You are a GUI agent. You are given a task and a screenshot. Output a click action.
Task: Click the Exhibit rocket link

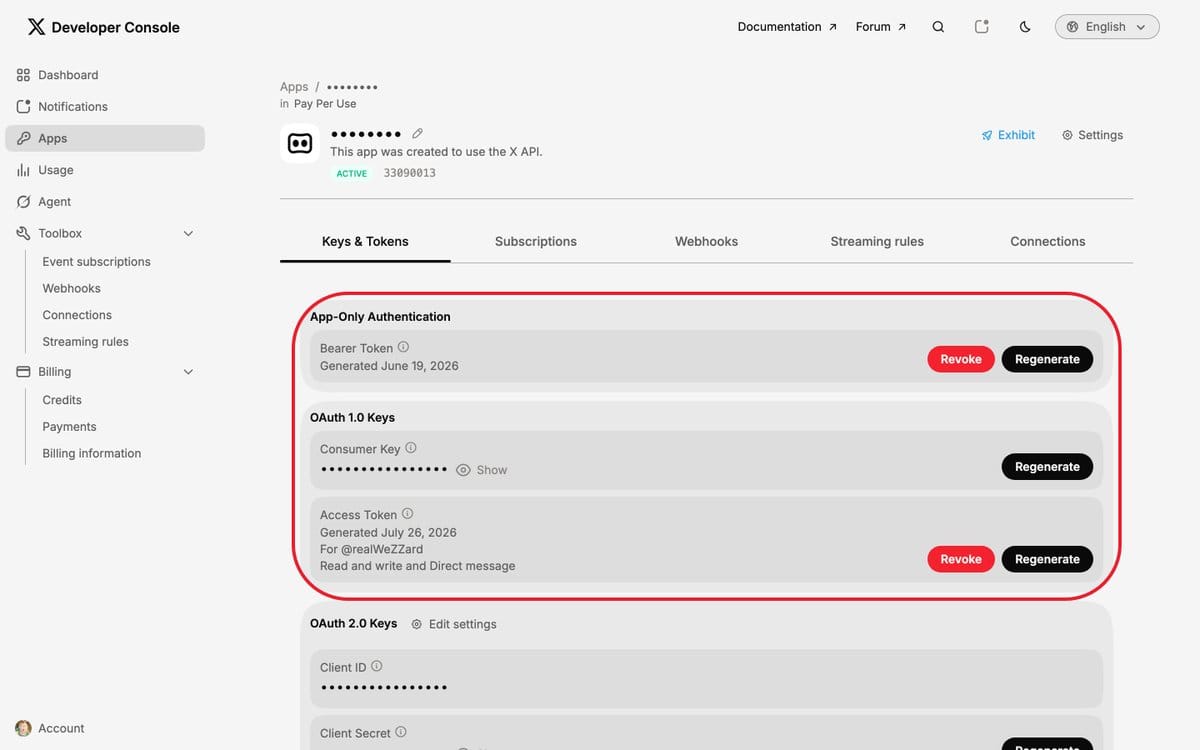click(1008, 135)
